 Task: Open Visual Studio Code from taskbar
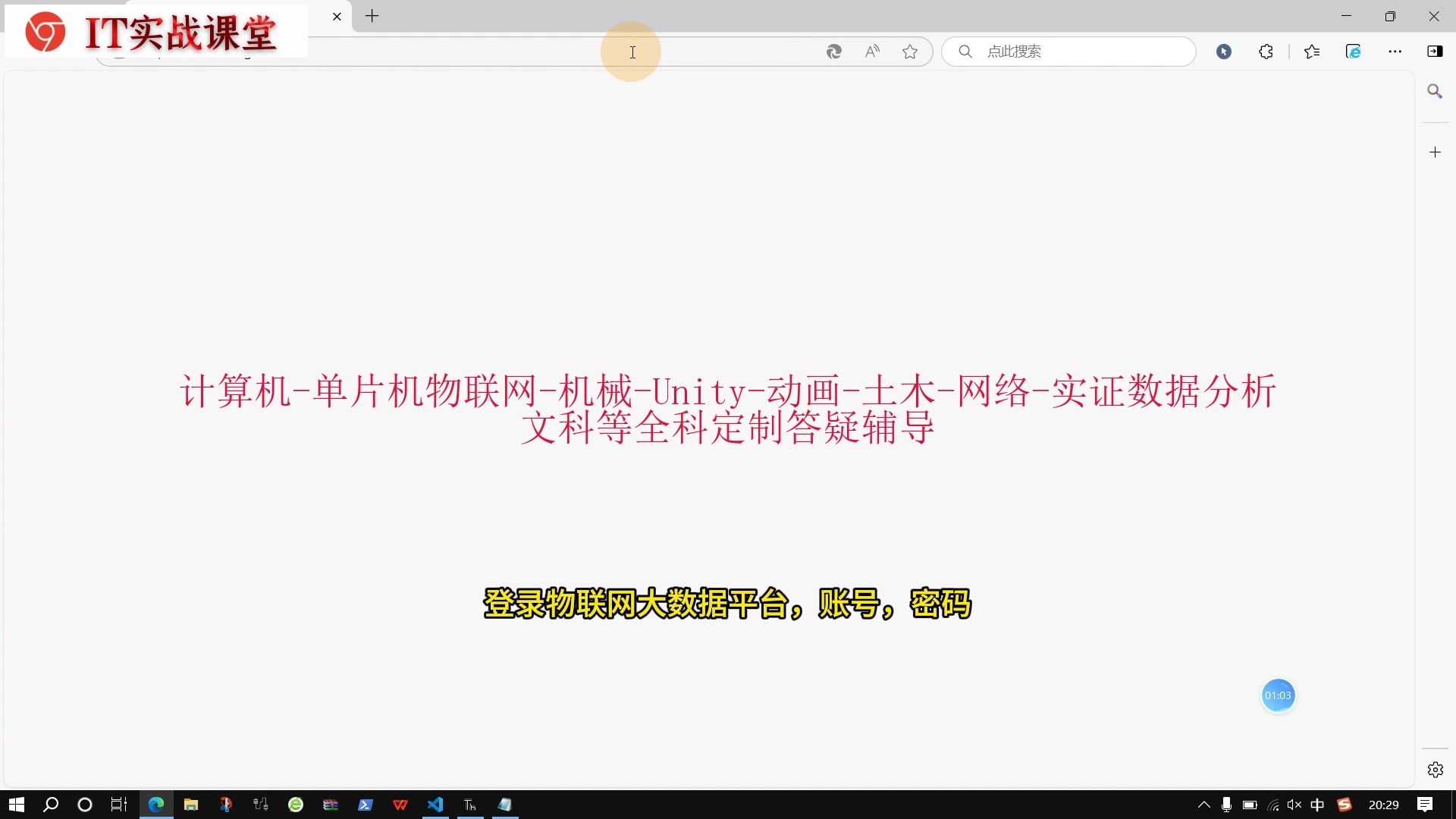pyautogui.click(x=435, y=805)
